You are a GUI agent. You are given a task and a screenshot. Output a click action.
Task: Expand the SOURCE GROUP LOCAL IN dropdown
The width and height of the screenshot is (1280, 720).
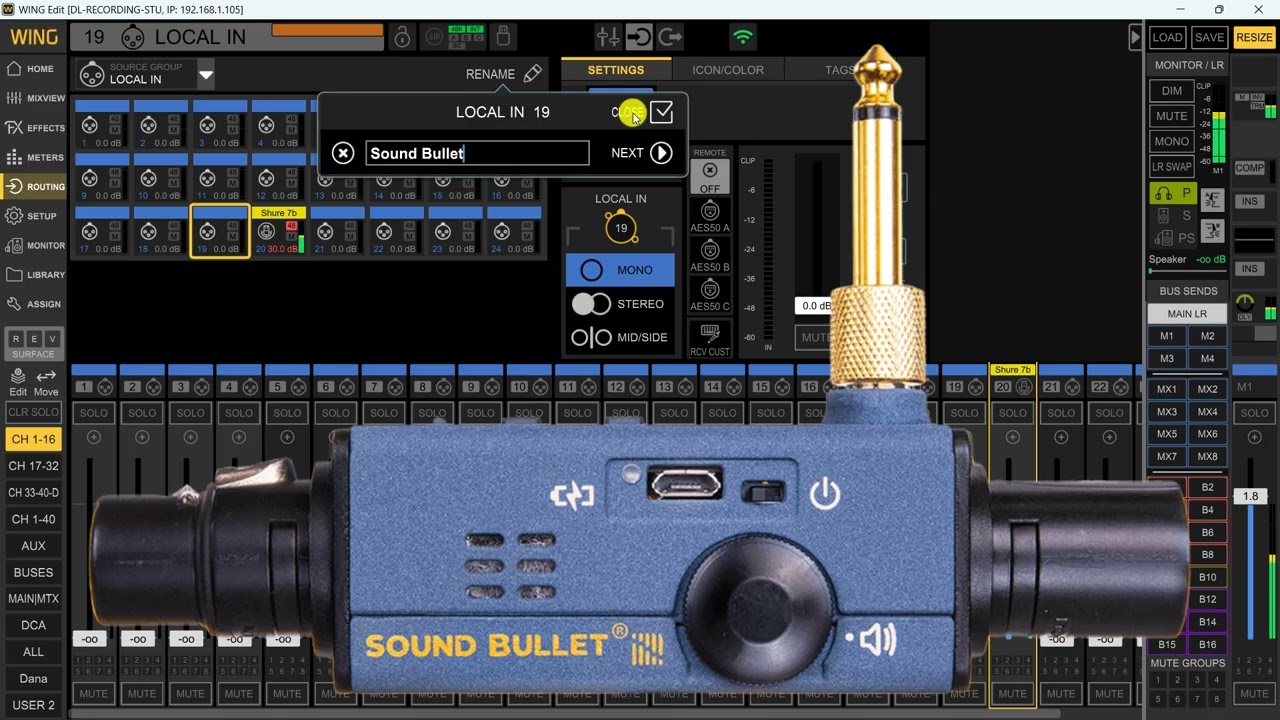point(206,74)
